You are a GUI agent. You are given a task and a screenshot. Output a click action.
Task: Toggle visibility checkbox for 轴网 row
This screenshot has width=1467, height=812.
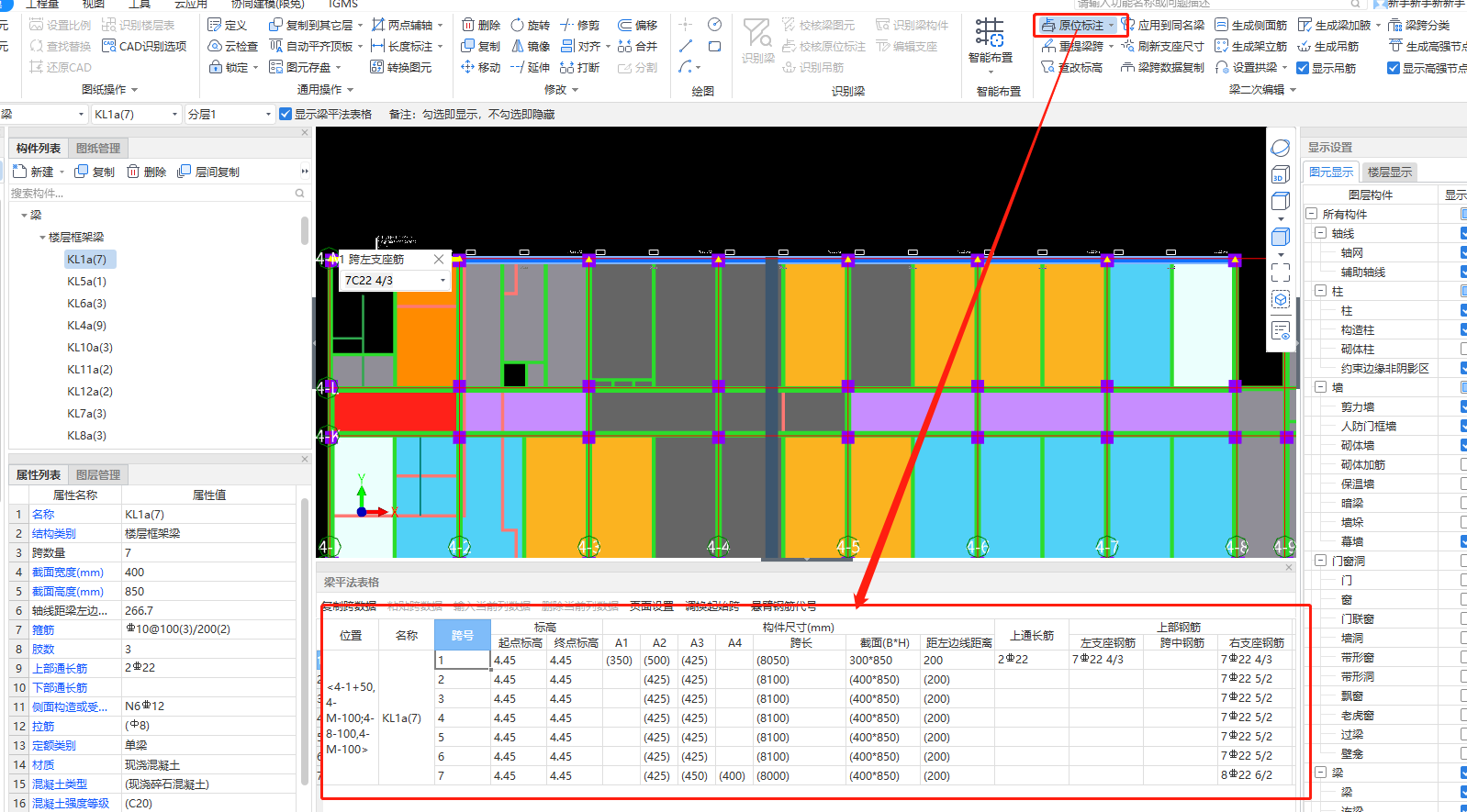click(1463, 252)
